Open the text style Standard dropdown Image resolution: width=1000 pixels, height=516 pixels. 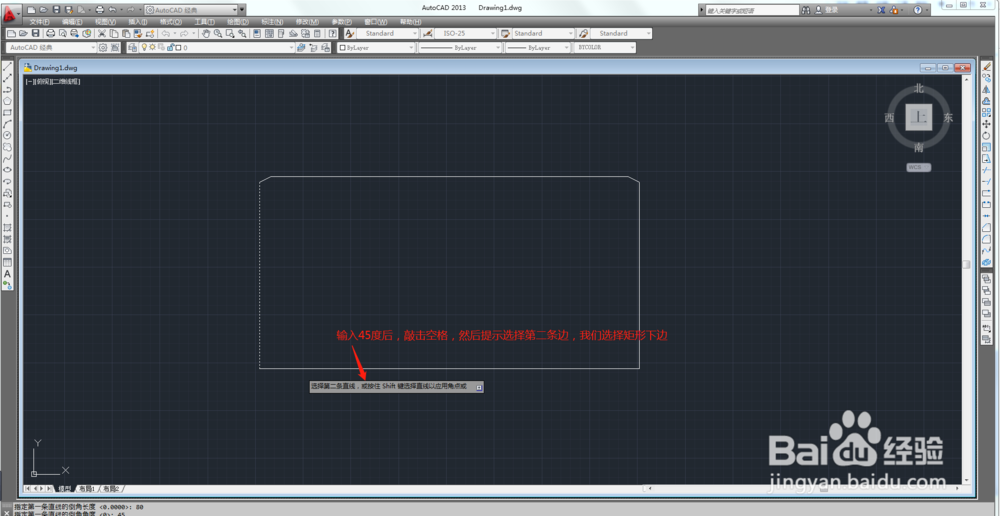click(388, 33)
